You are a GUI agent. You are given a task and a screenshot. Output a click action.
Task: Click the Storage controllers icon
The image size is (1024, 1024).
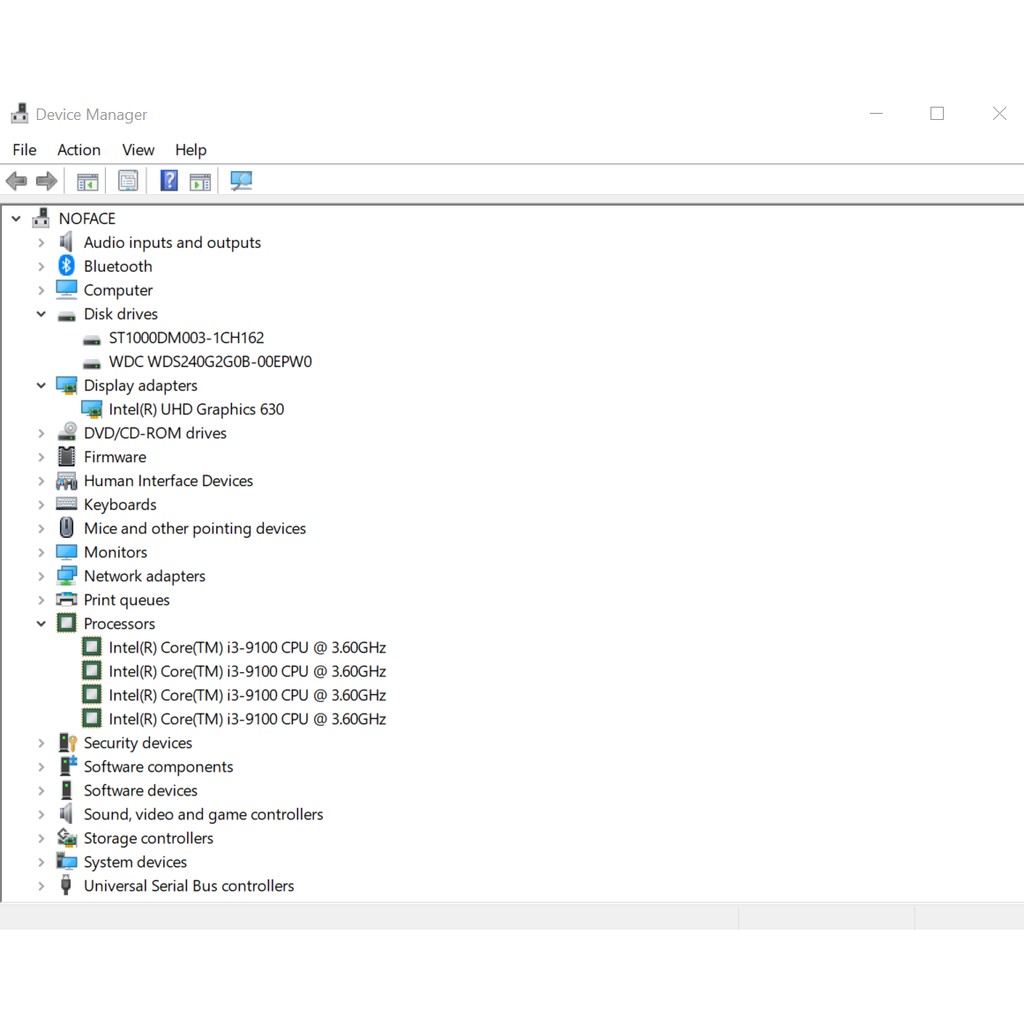coord(67,838)
